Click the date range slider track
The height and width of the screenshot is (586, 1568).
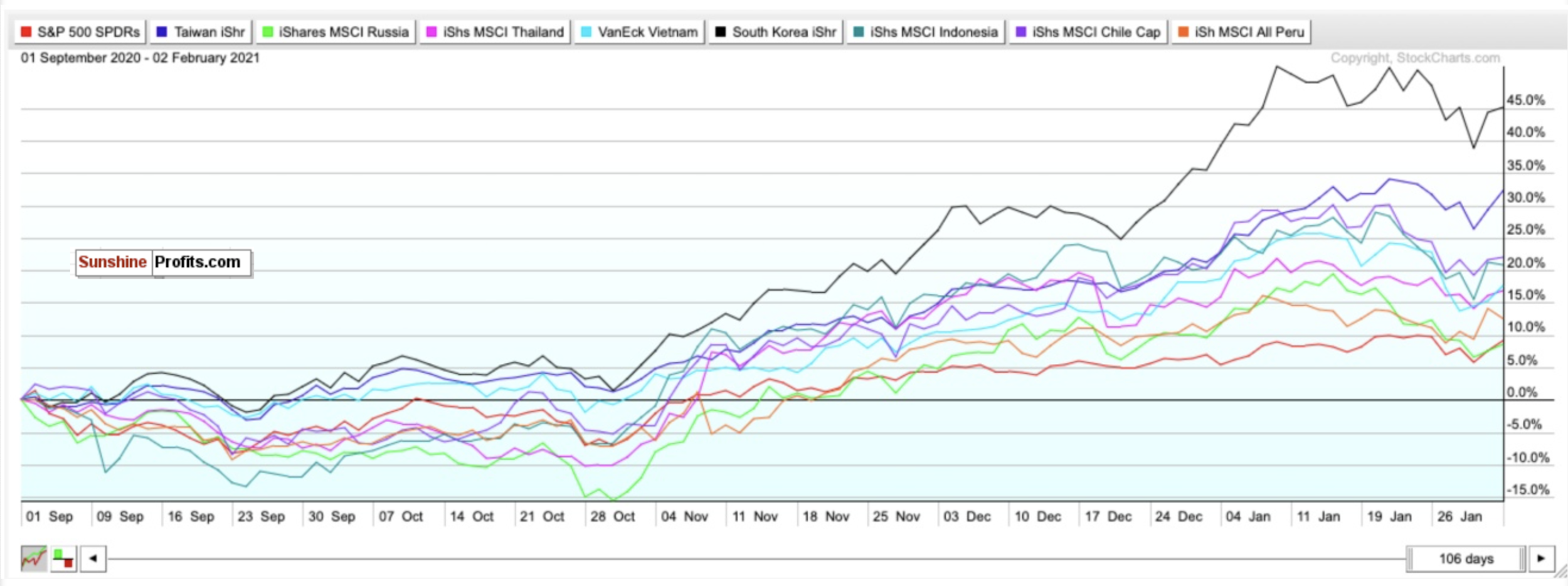[756, 558]
